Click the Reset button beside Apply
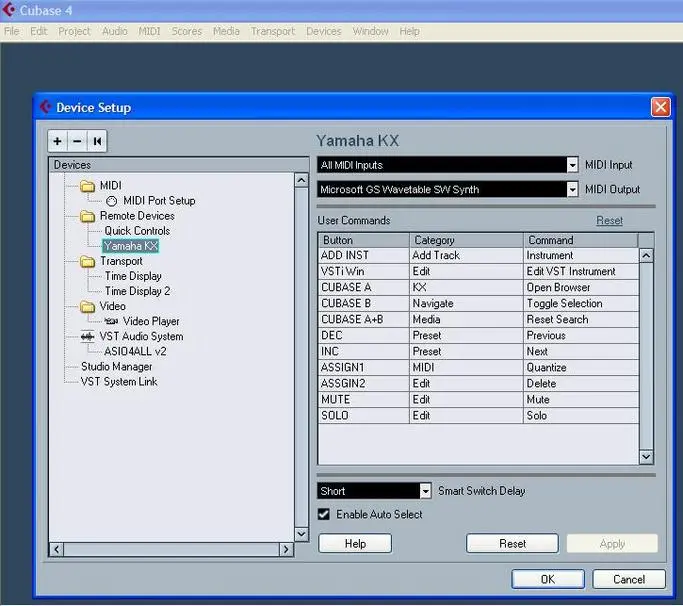This screenshot has width=683, height=606. 512,543
